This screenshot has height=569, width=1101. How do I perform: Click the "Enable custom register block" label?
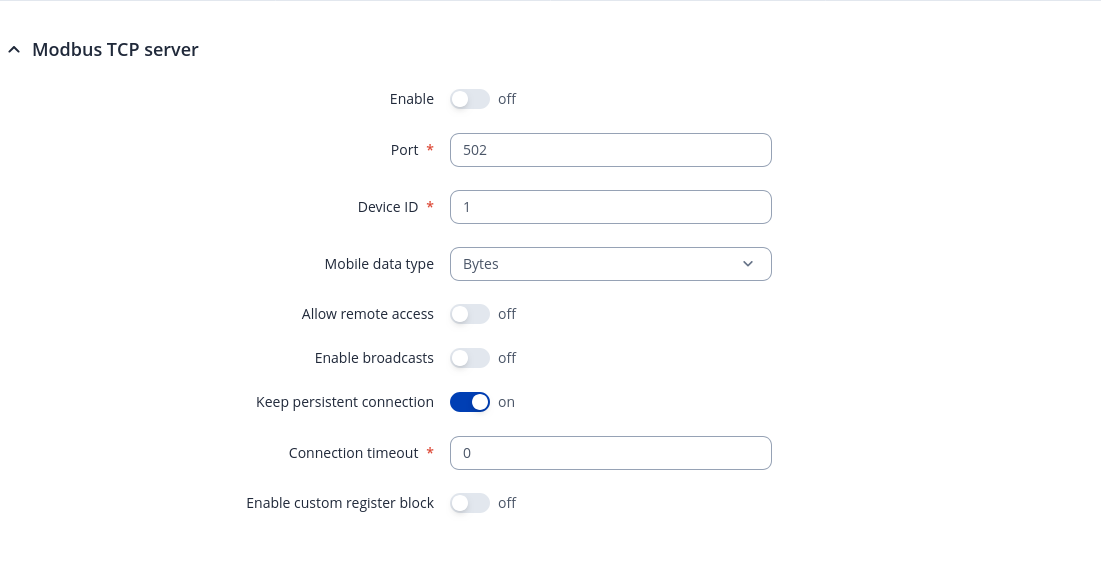(x=340, y=503)
